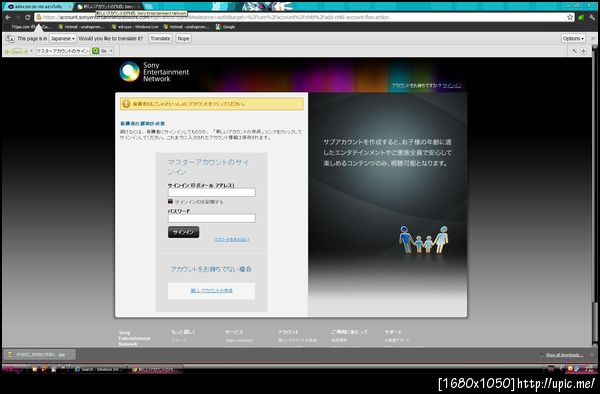Click the Translate button
Image resolution: width=600 pixels, height=394 pixels.
point(160,39)
